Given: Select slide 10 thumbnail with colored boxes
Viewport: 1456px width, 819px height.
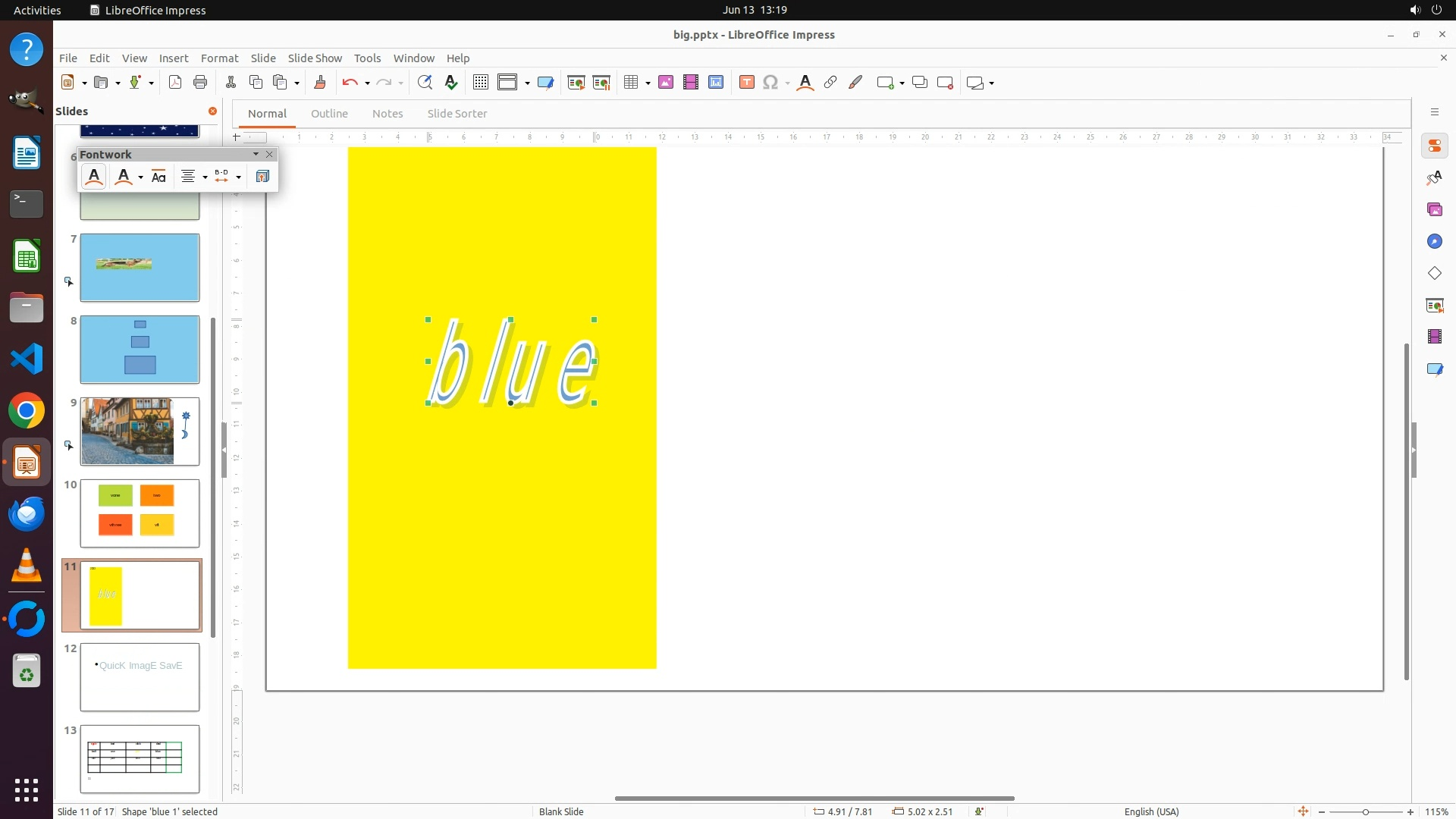Looking at the screenshot, I should pos(140,513).
